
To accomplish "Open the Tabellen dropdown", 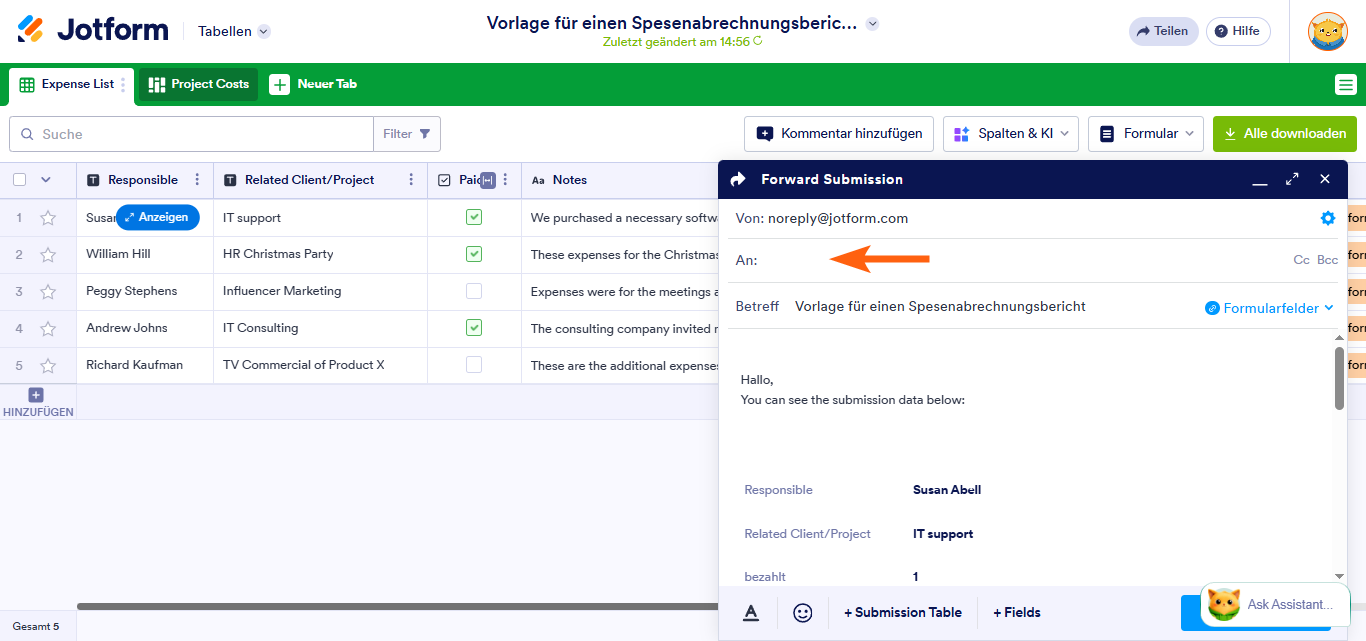I will [233, 31].
